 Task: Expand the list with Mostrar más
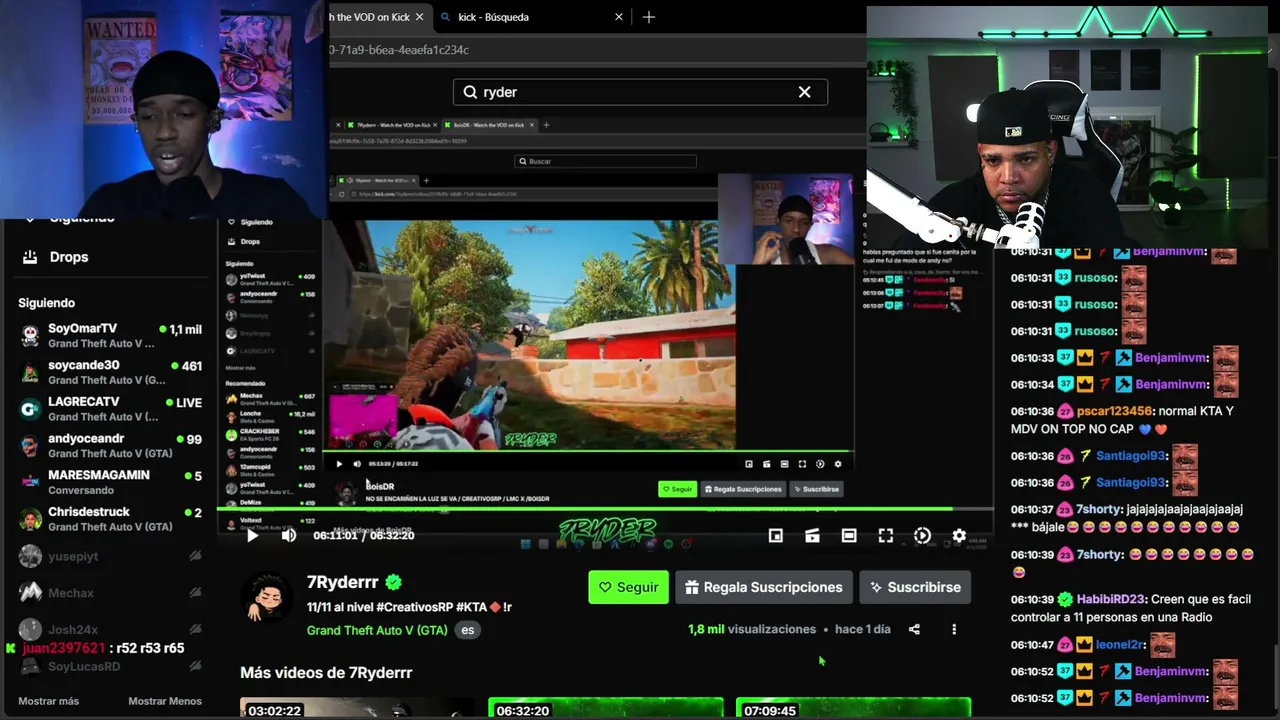pyautogui.click(x=48, y=701)
